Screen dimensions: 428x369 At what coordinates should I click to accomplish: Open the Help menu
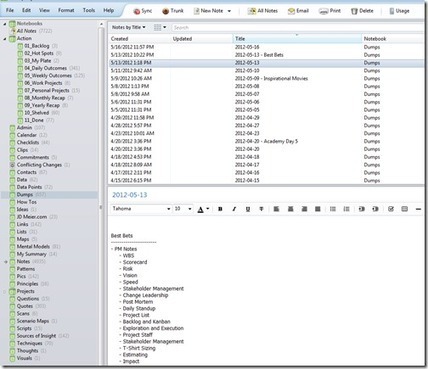[108, 10]
